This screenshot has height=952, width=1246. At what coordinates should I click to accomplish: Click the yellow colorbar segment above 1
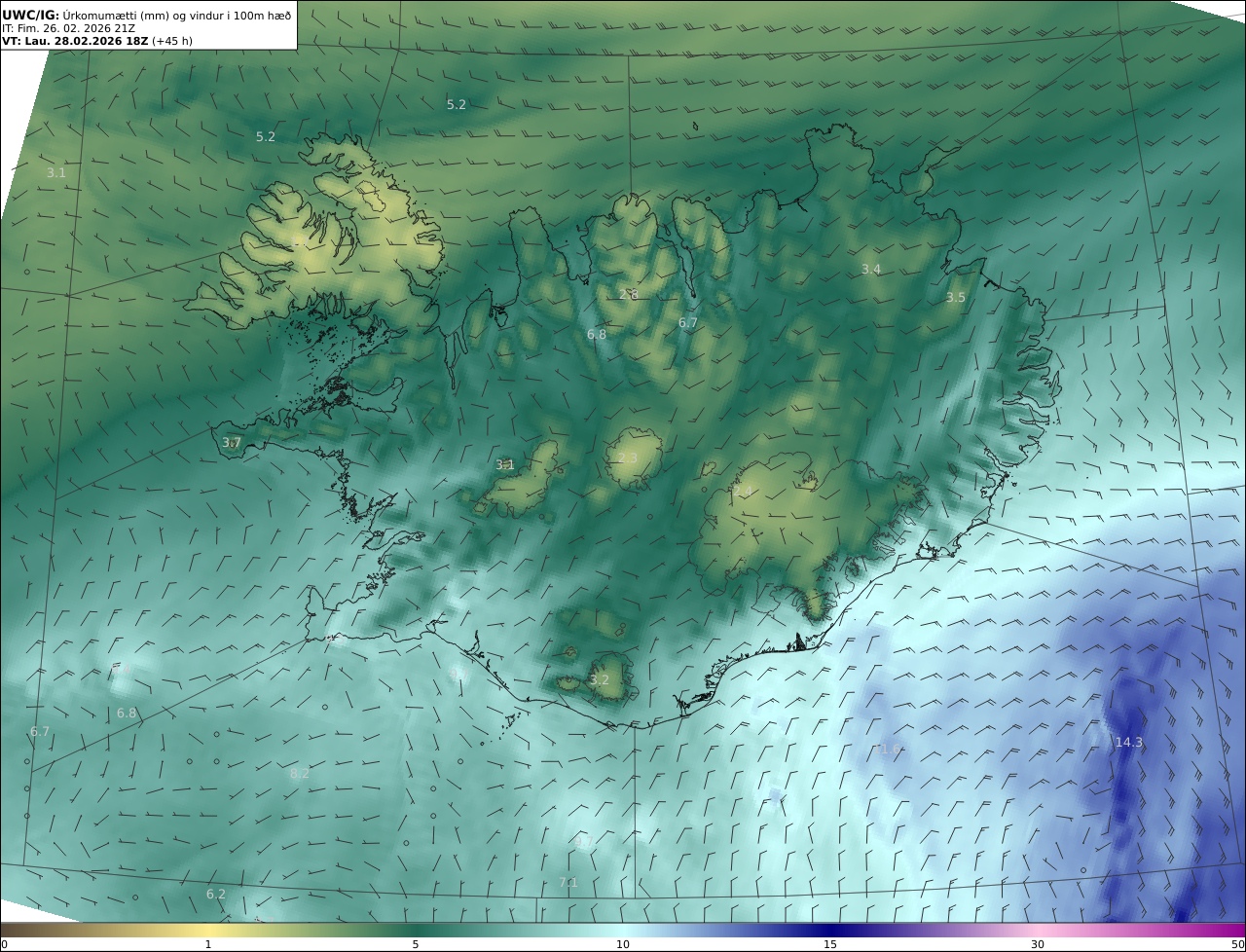pyautogui.click(x=208, y=930)
